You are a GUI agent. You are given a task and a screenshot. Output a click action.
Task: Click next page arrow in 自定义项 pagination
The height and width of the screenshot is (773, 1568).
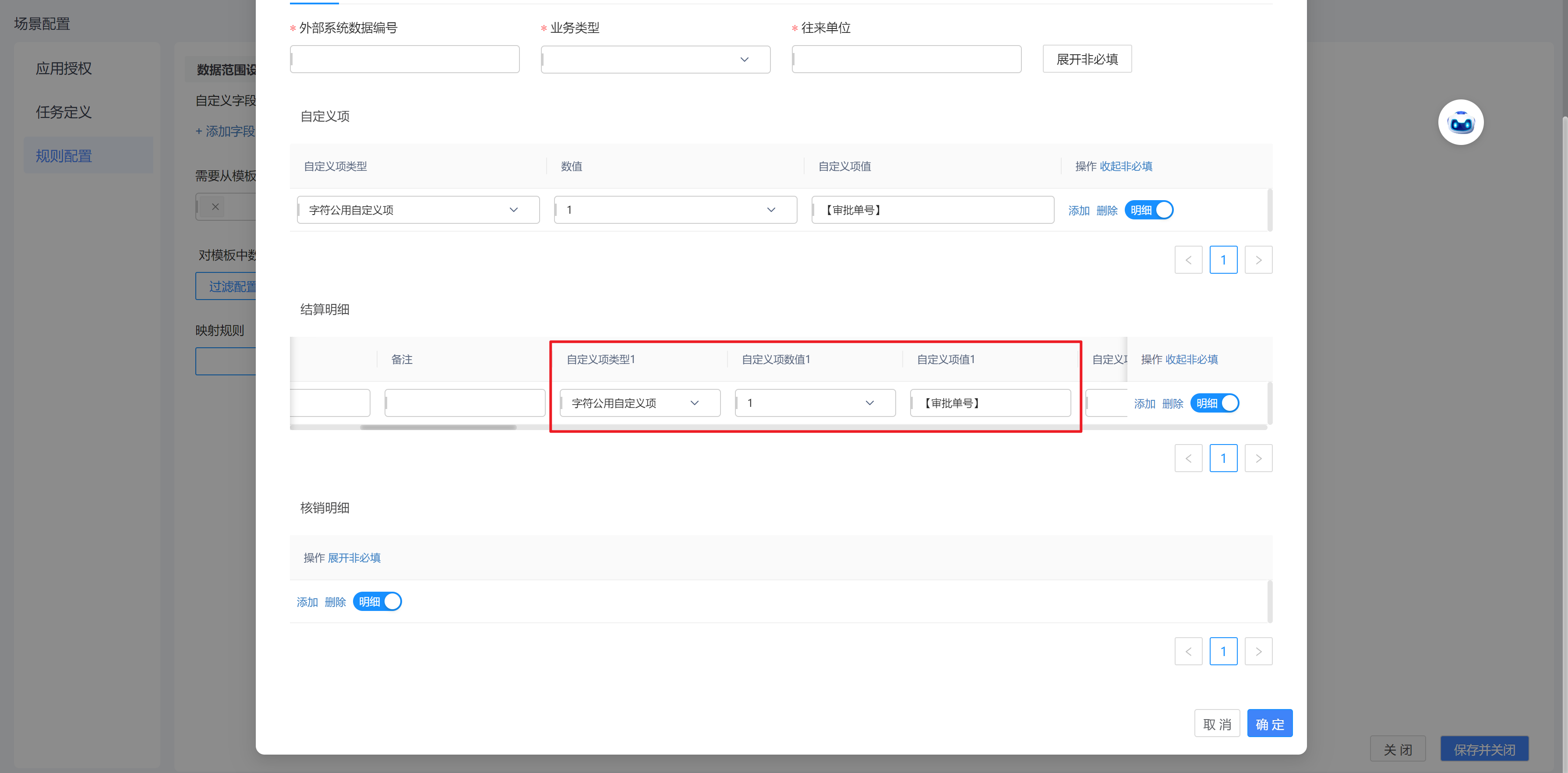tap(1258, 260)
